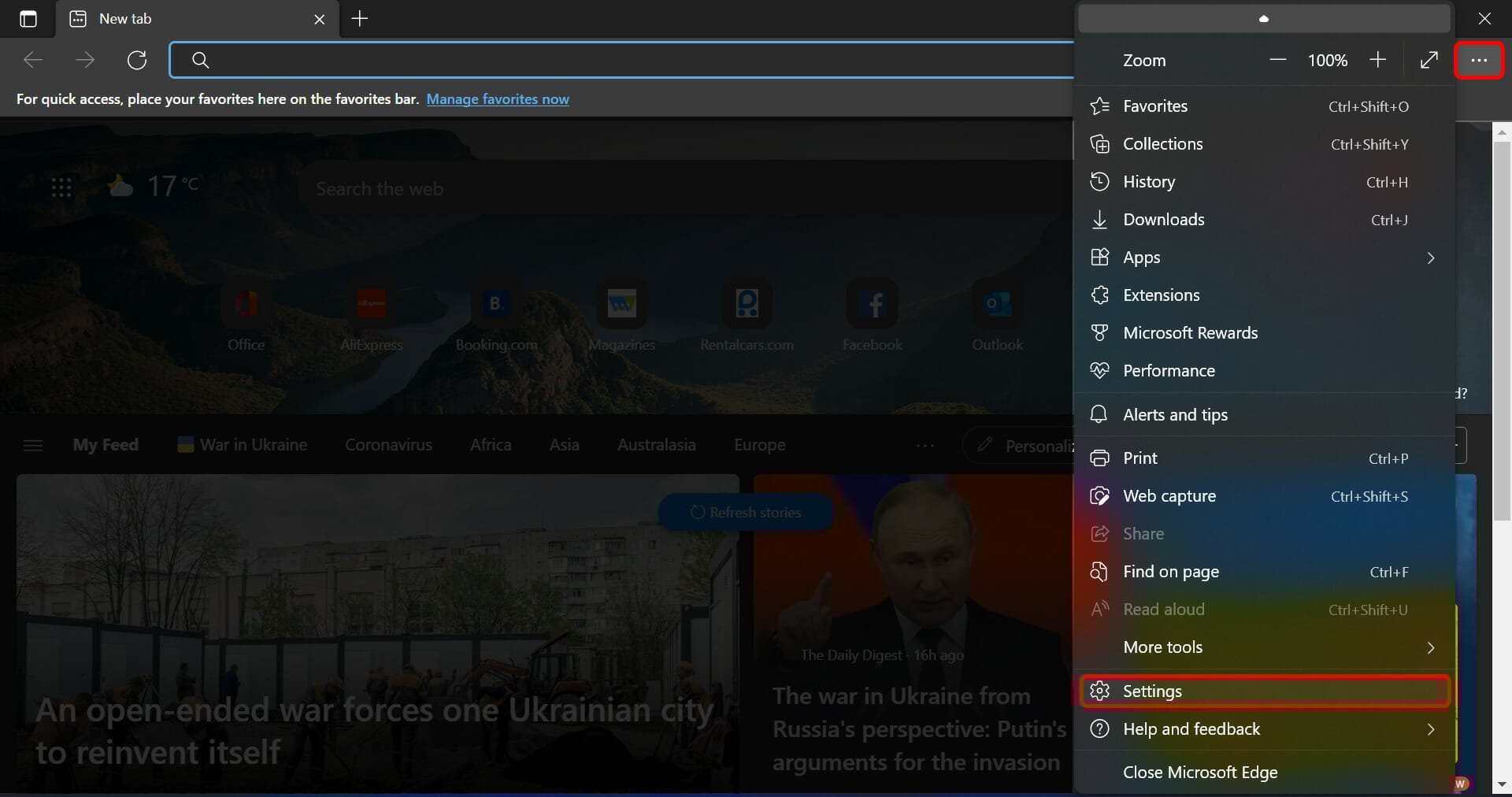Increase zoom with plus button
The image size is (1512, 797).
click(1377, 60)
